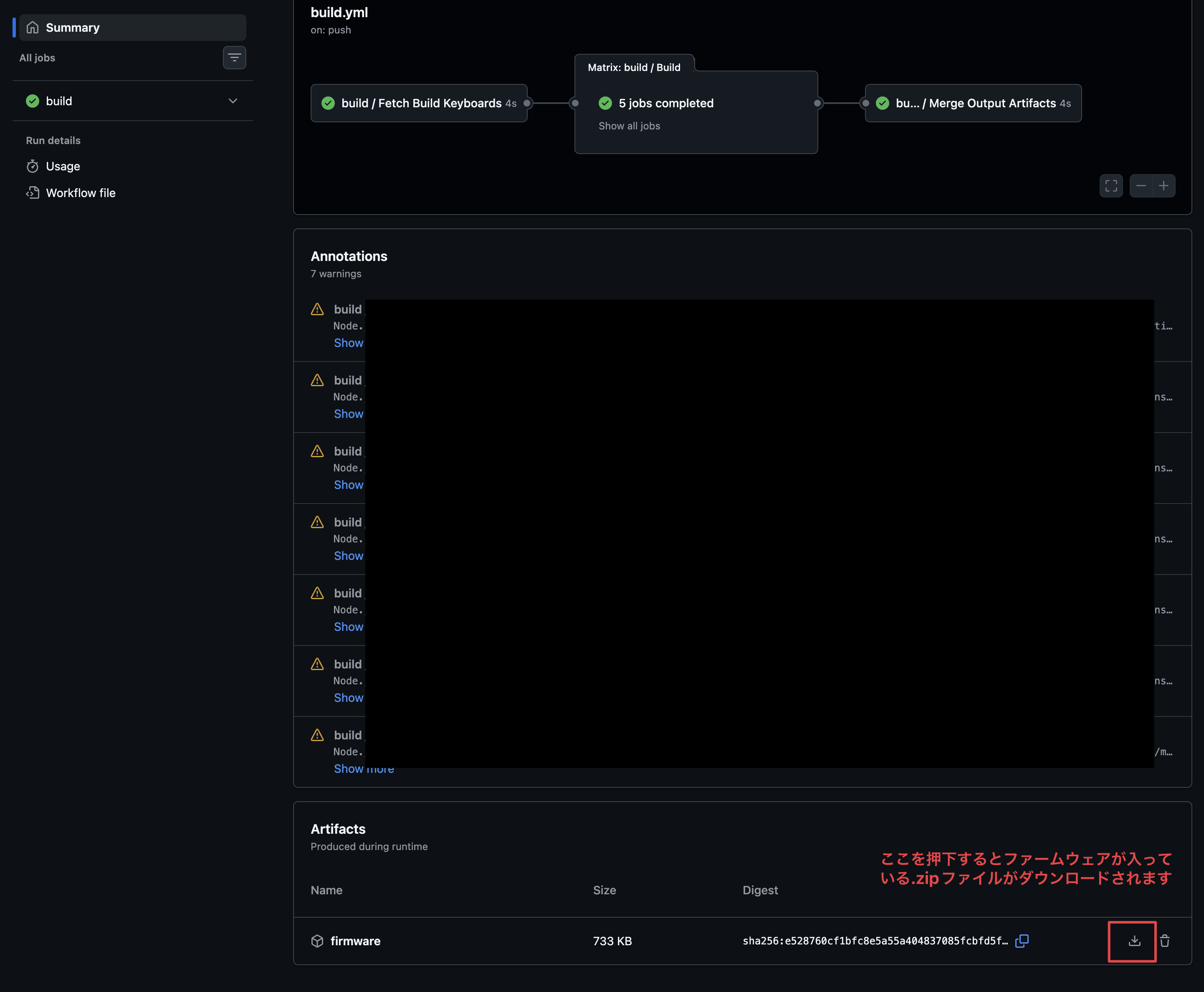Image resolution: width=1204 pixels, height=992 pixels.
Task: Click first annotation's Show more link
Action: 349,343
